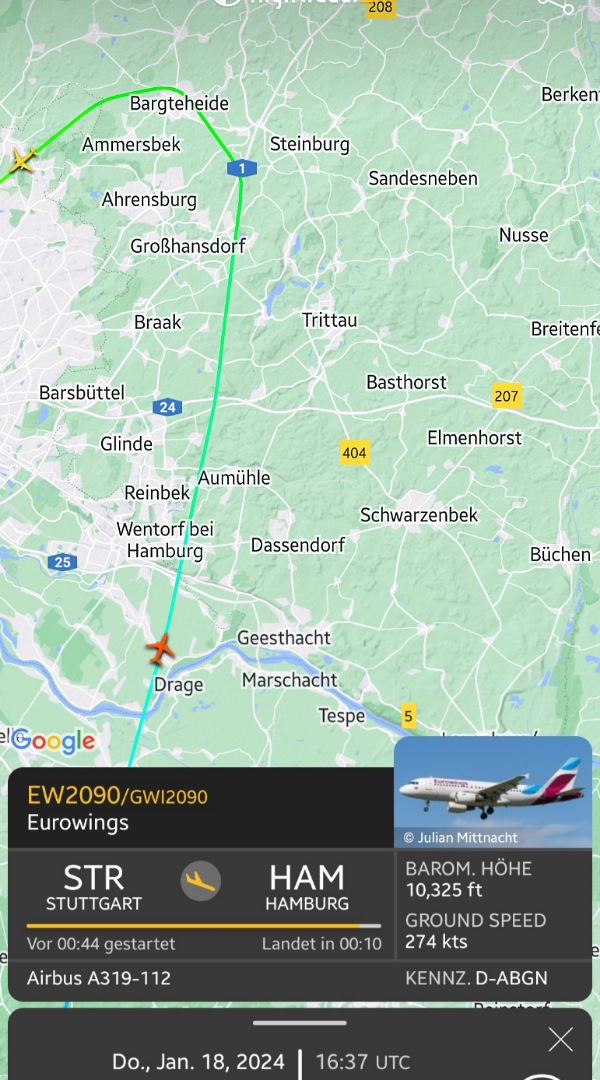Tap the orange Eurowings aircraft icon

tap(160, 650)
